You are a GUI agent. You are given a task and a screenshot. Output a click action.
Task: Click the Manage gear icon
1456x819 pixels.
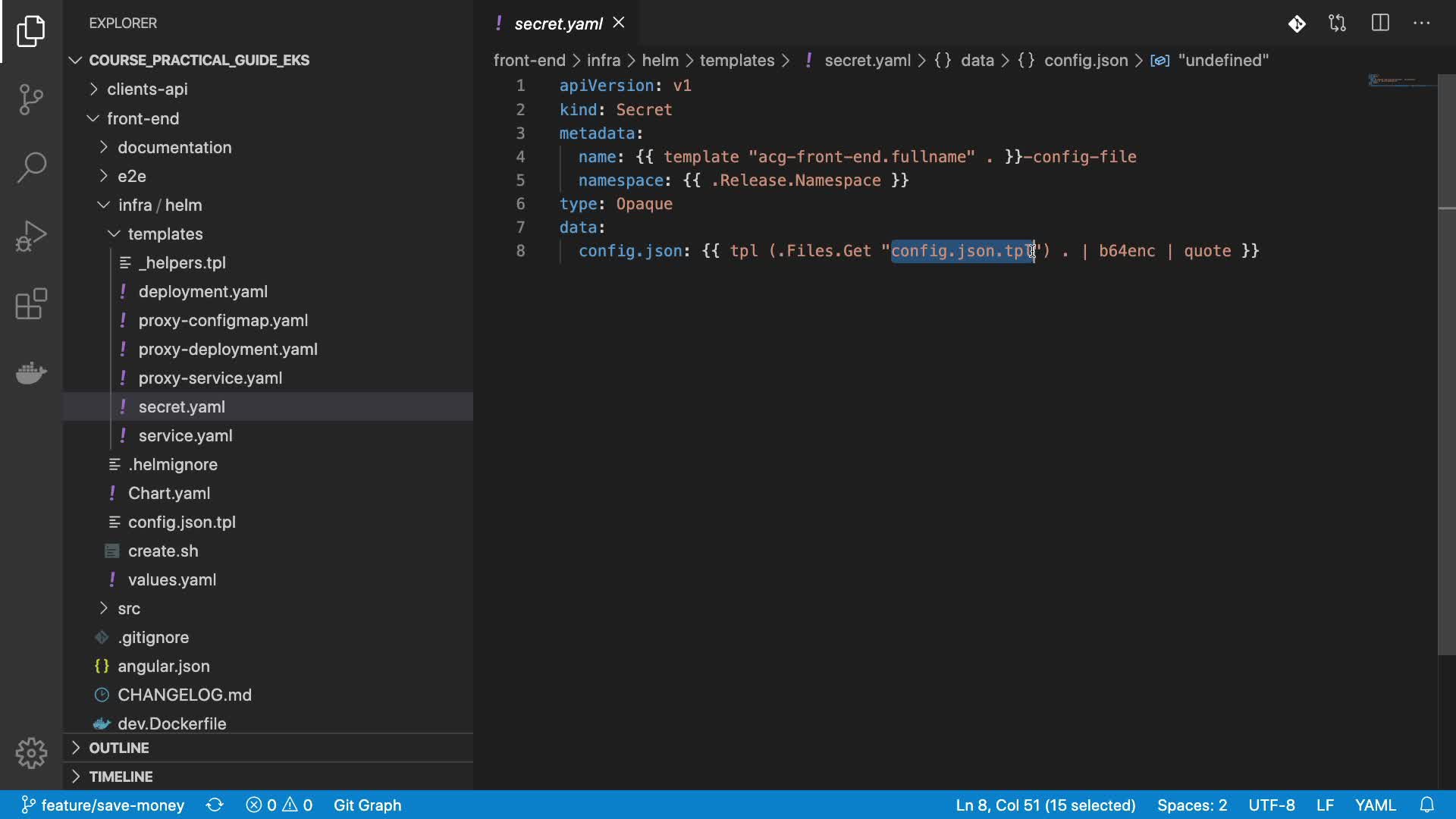(31, 753)
